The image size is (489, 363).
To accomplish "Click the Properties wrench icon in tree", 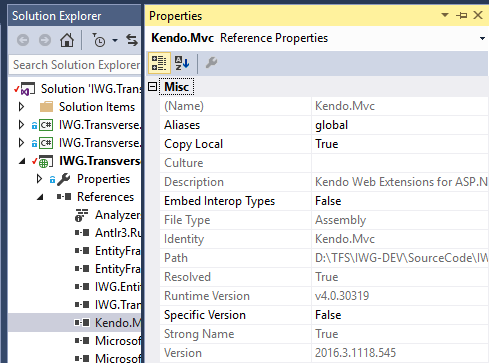I will pos(63,179).
